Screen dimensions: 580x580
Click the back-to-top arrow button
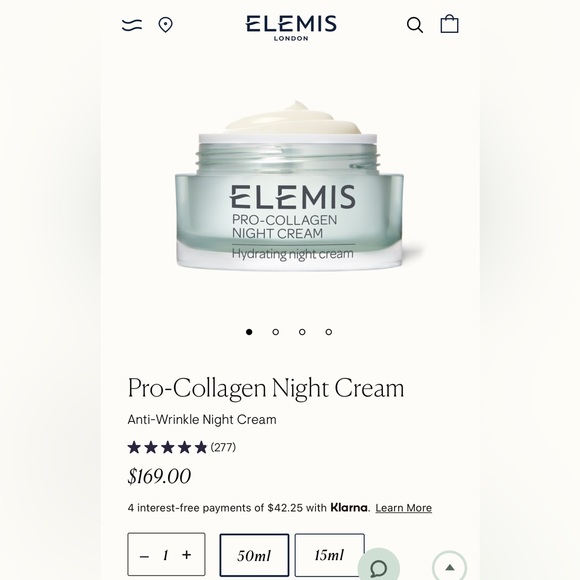tap(449, 567)
